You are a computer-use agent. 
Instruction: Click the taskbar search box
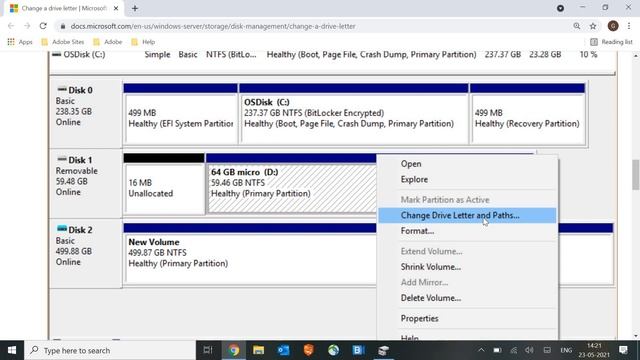click(x=110, y=350)
